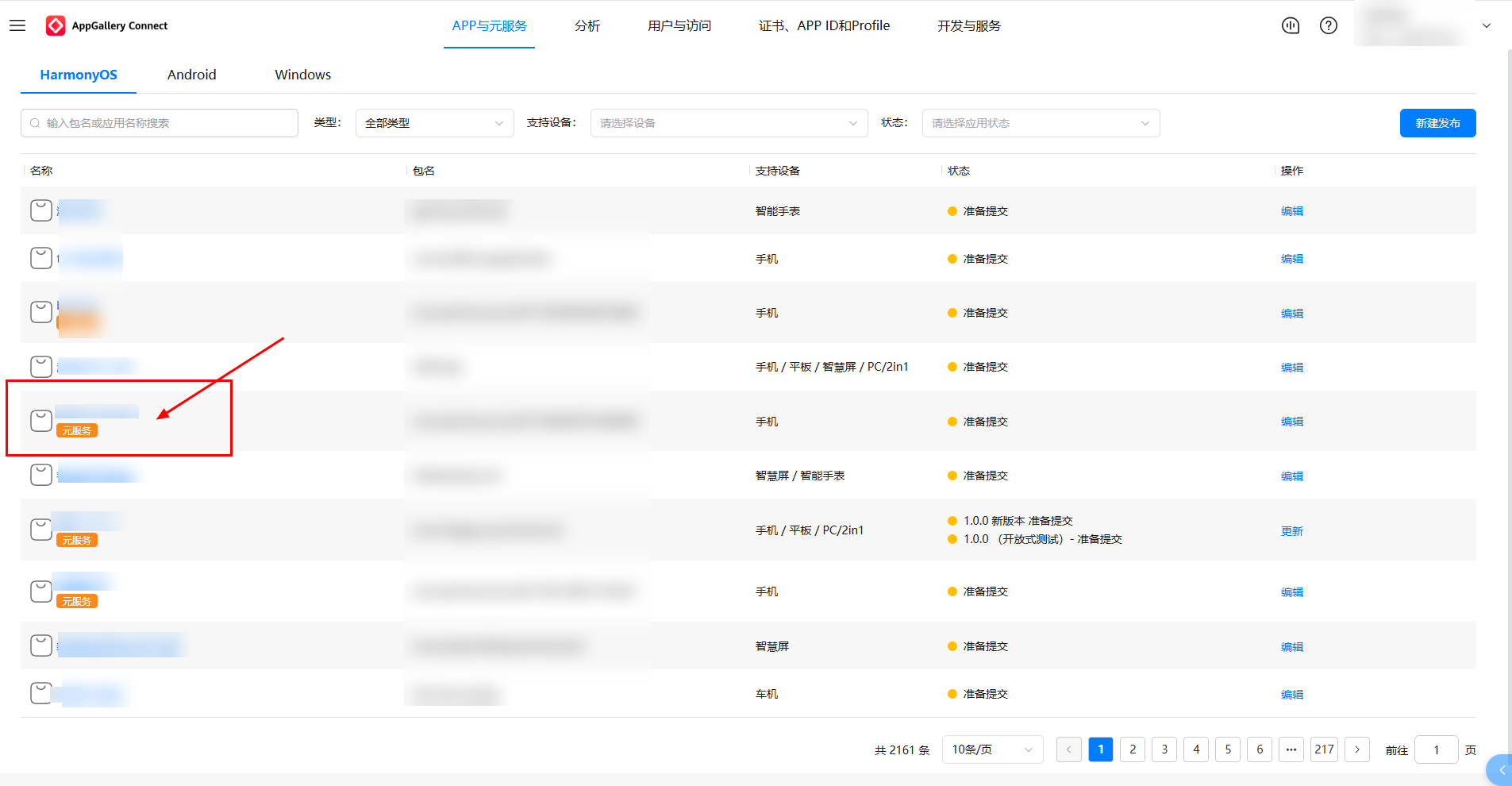Open the 全部类型 type dropdown
The width and height of the screenshot is (1512, 786).
[433, 122]
